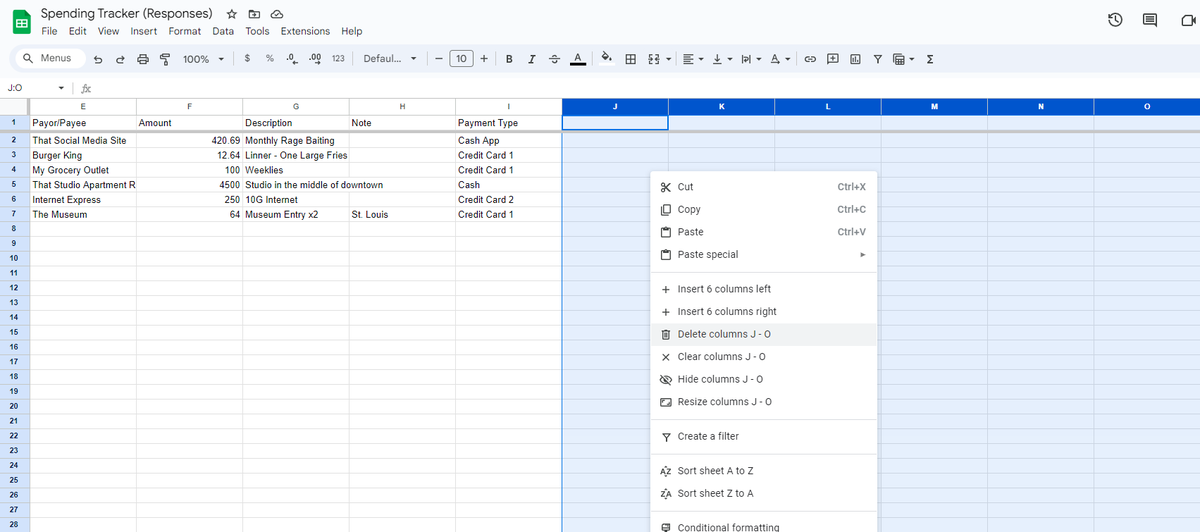Image resolution: width=1200 pixels, height=532 pixels.
Task: Select Insert 6 columns left
Action: pos(763,289)
